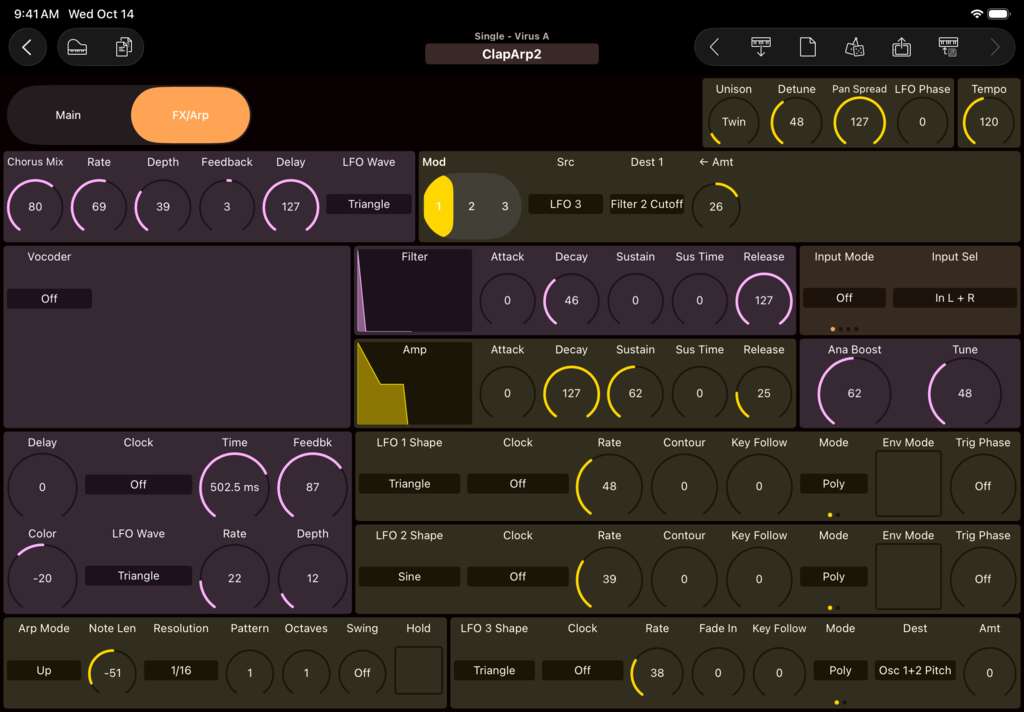This screenshot has height=712, width=1024.
Task: Click Delay Color knob at -20
Action: [42, 578]
